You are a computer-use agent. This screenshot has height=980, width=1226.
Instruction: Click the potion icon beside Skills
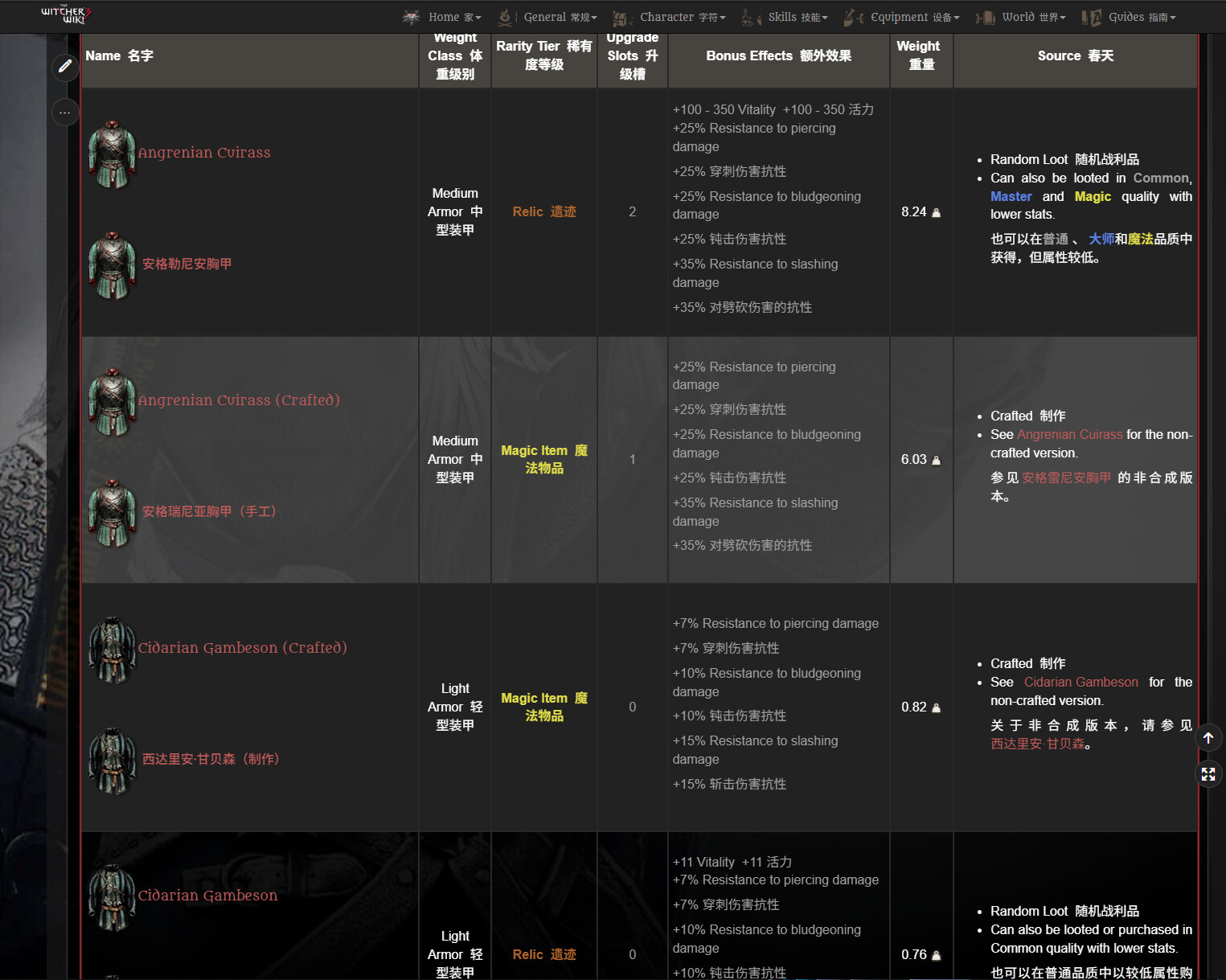click(x=751, y=17)
